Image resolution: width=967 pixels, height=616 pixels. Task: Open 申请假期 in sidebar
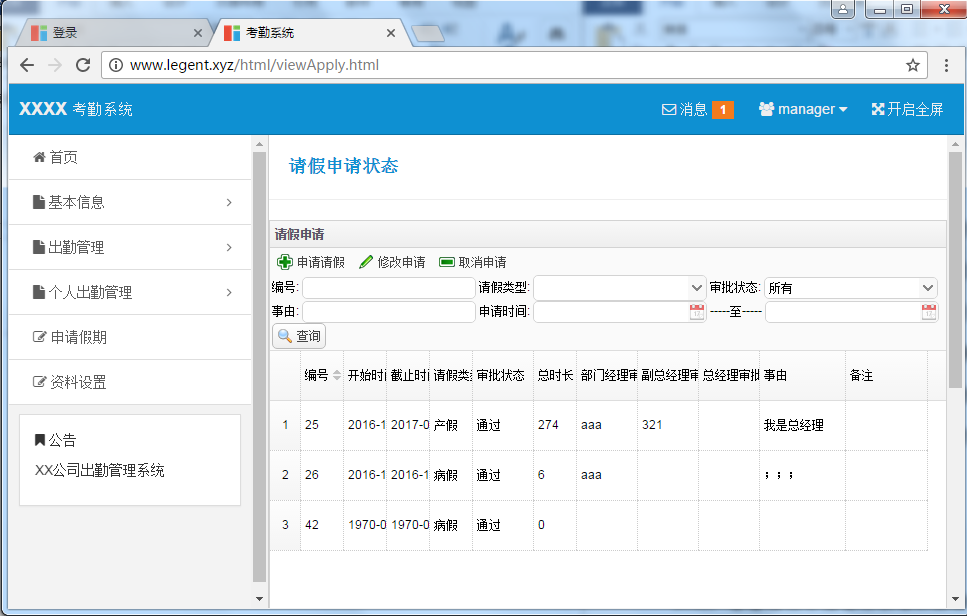[130, 337]
